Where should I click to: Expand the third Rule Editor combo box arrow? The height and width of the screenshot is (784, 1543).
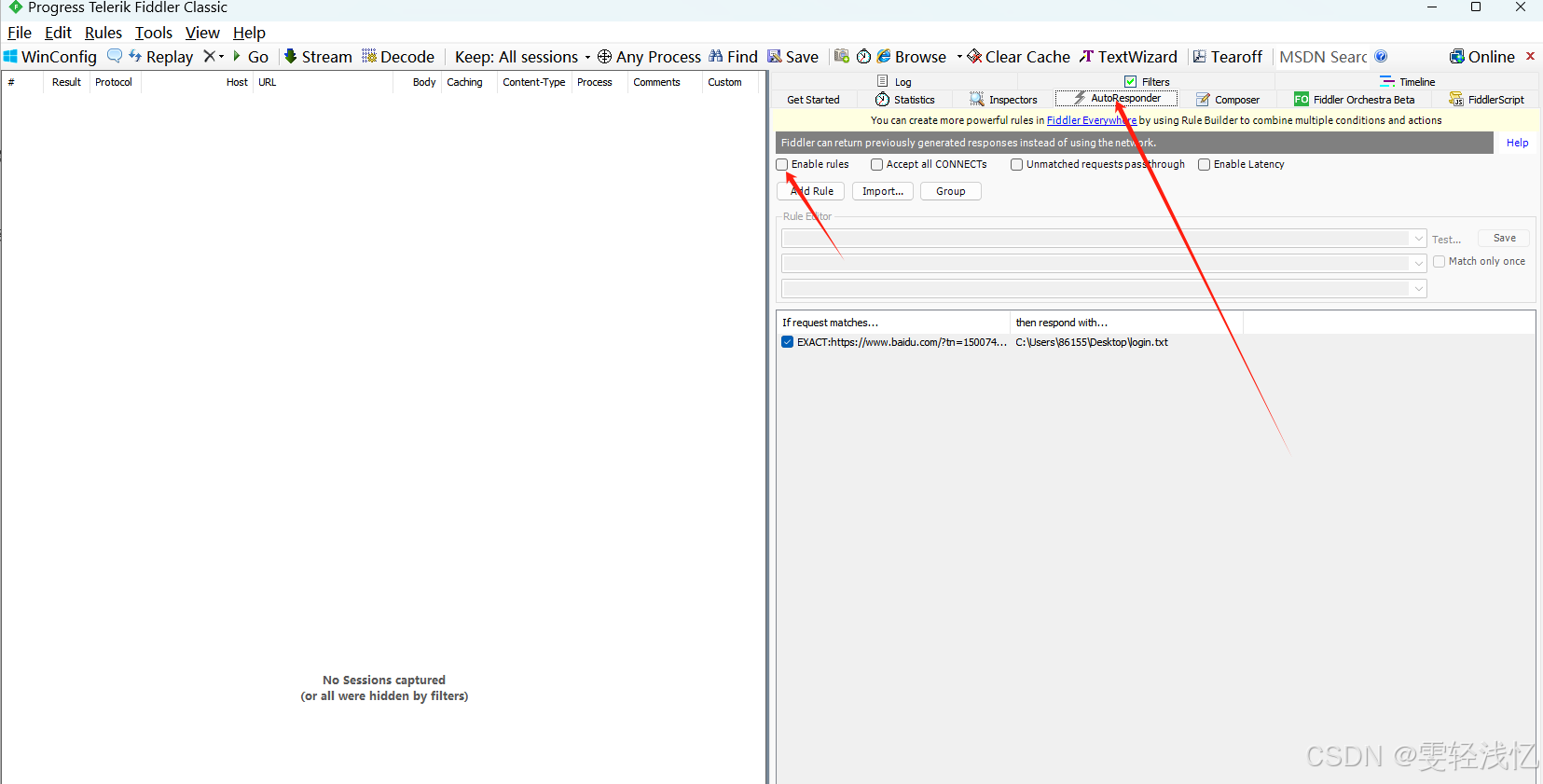(x=1419, y=289)
